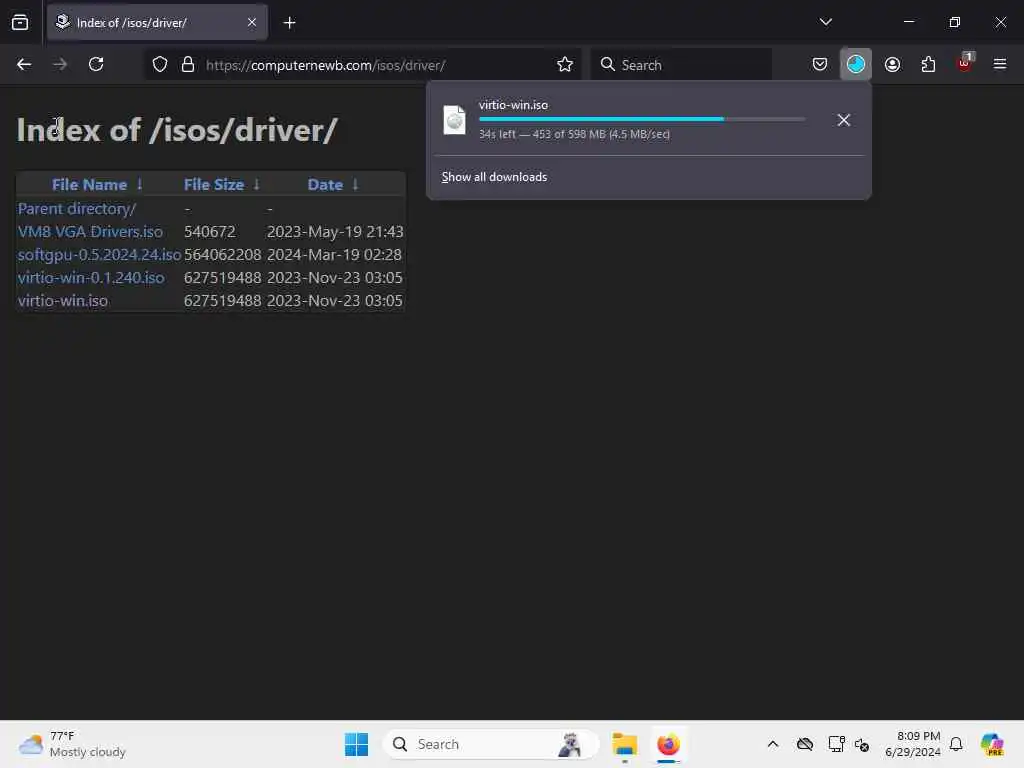The image size is (1024, 768).
Task: Click Show all downloads
Action: (x=494, y=177)
